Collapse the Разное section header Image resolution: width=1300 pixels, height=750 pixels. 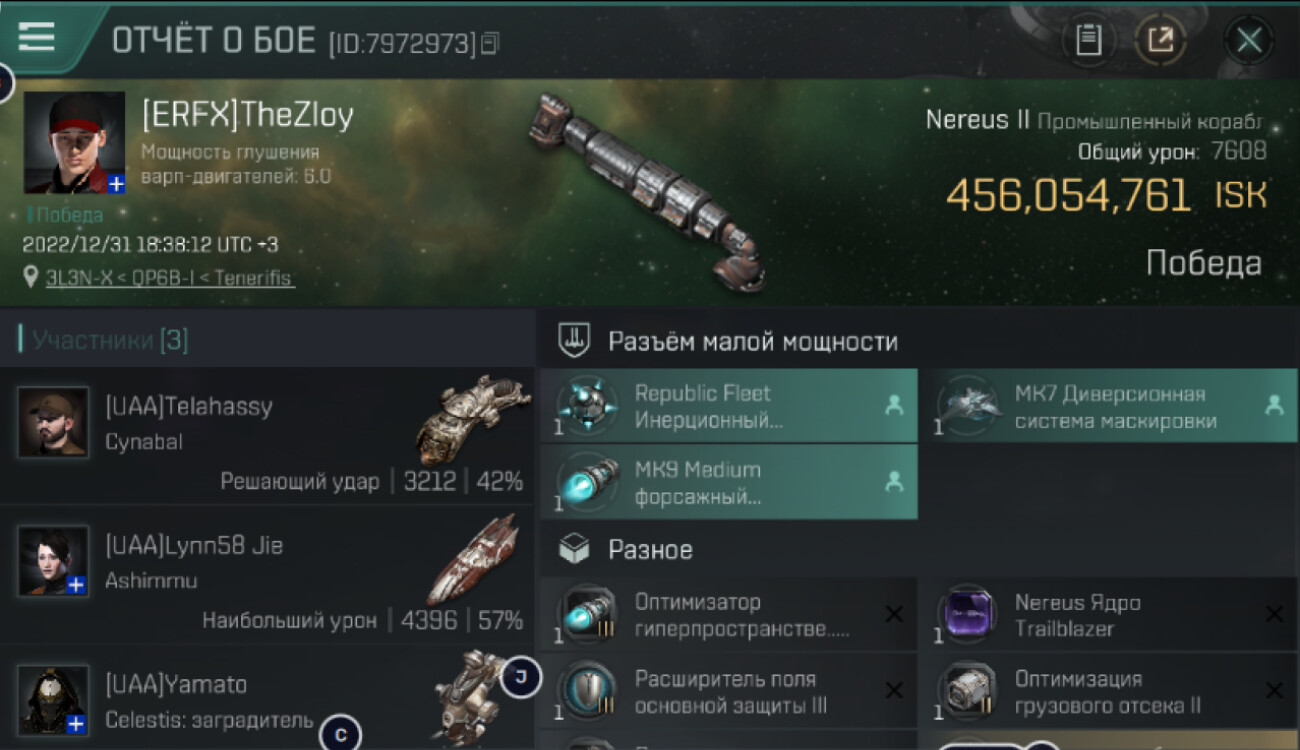919,549
